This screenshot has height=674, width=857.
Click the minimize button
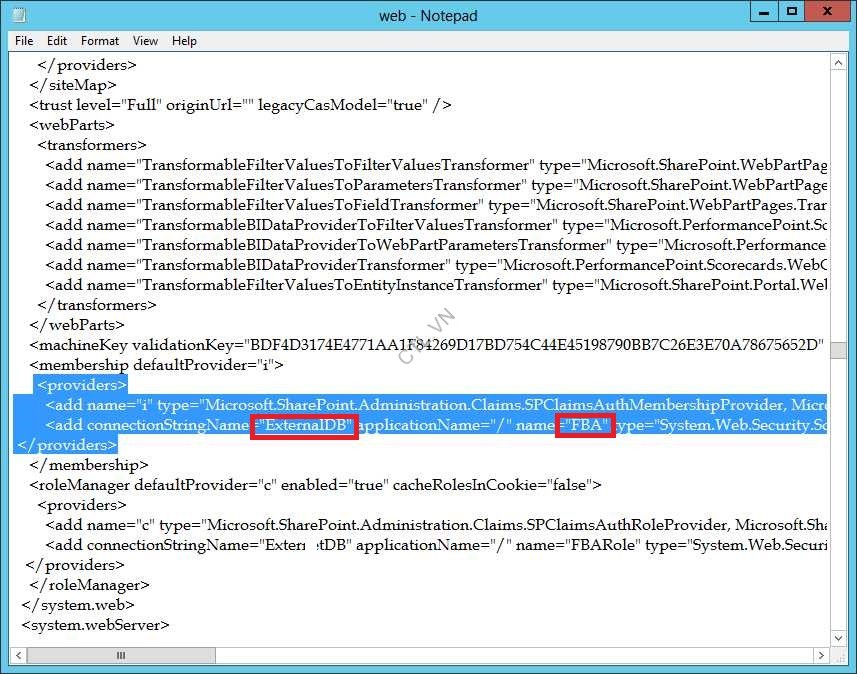click(x=765, y=11)
